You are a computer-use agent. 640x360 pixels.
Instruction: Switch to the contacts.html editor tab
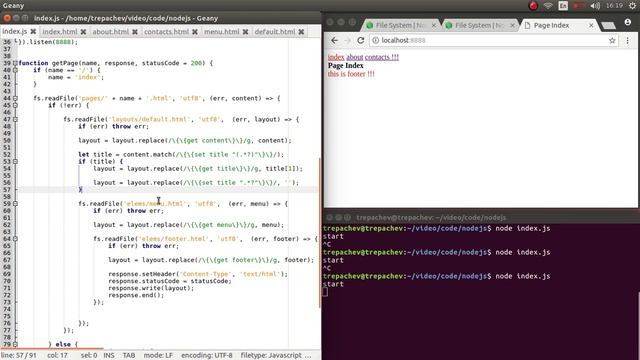click(166, 31)
